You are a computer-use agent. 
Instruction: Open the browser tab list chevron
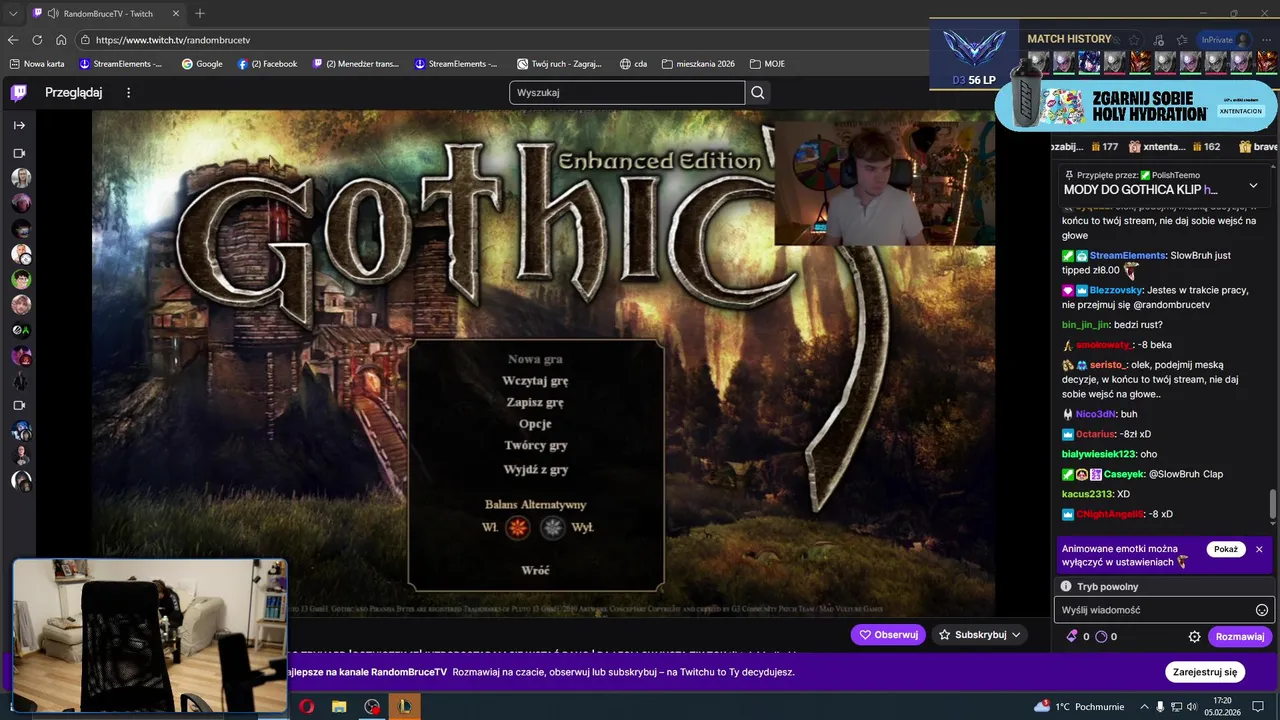coord(13,13)
